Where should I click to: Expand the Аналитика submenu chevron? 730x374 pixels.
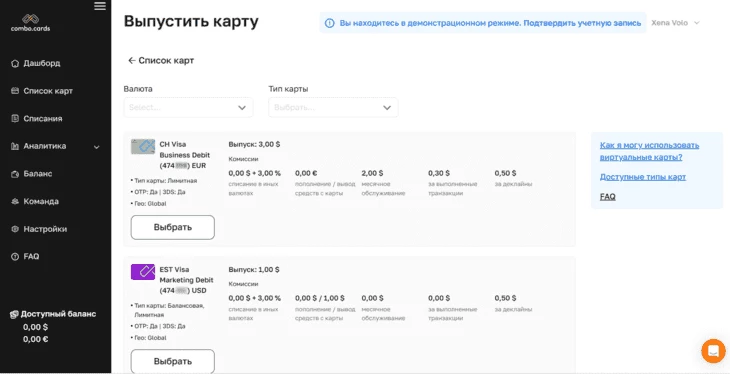tap(96, 147)
